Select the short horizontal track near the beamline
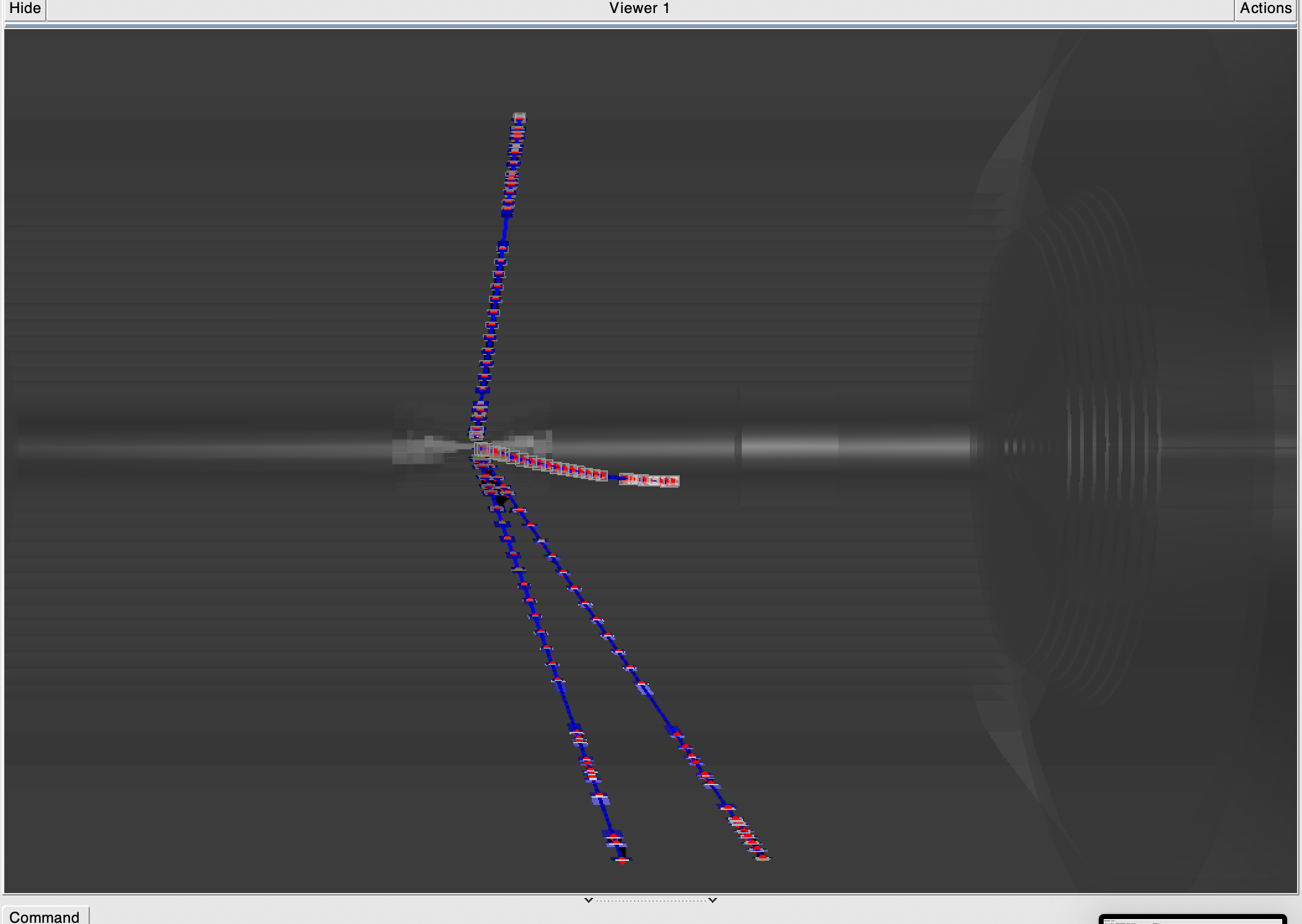 pos(576,466)
